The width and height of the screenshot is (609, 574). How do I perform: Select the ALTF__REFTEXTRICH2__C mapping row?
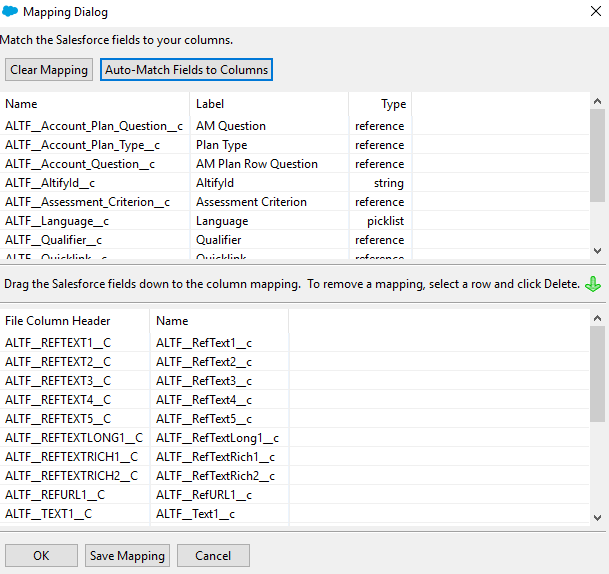294,476
